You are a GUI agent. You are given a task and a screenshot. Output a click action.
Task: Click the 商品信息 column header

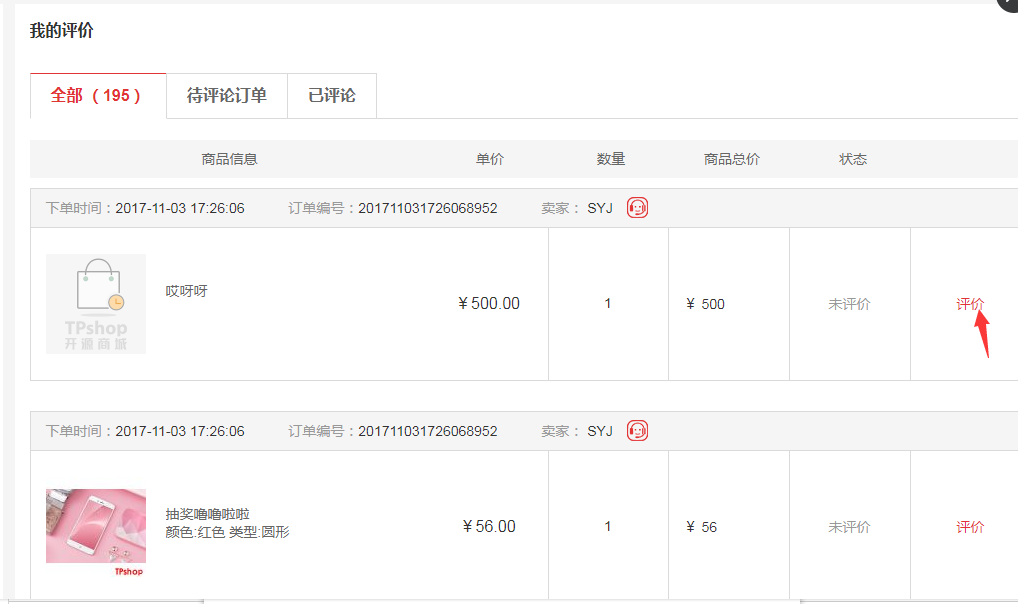point(229,159)
